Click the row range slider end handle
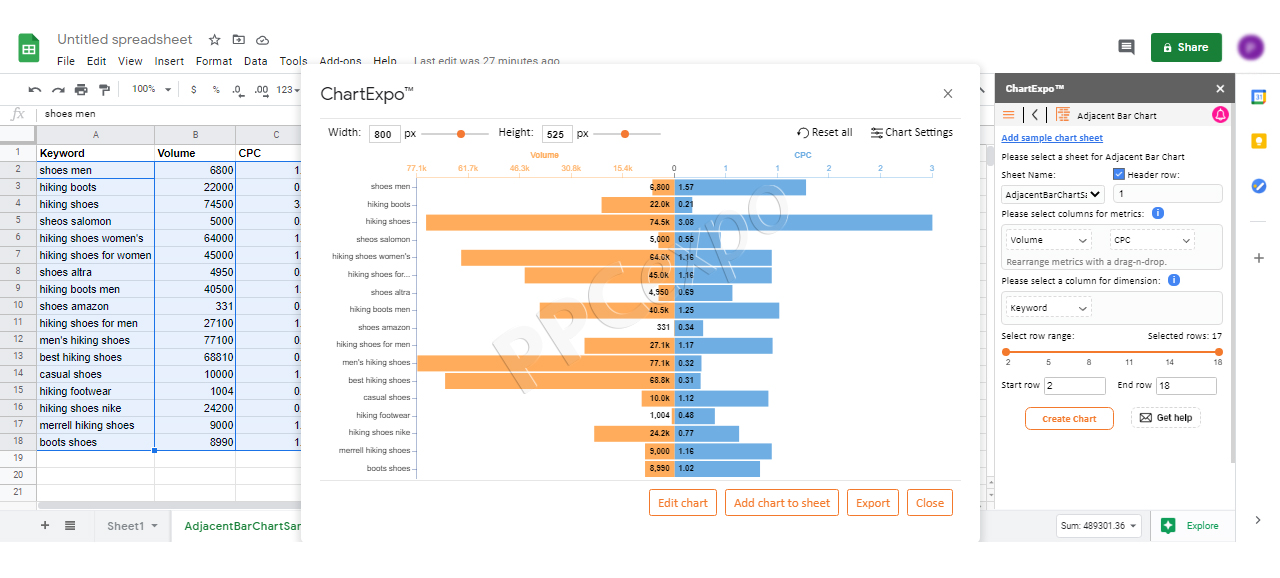The height and width of the screenshot is (578, 1280). [1218, 351]
